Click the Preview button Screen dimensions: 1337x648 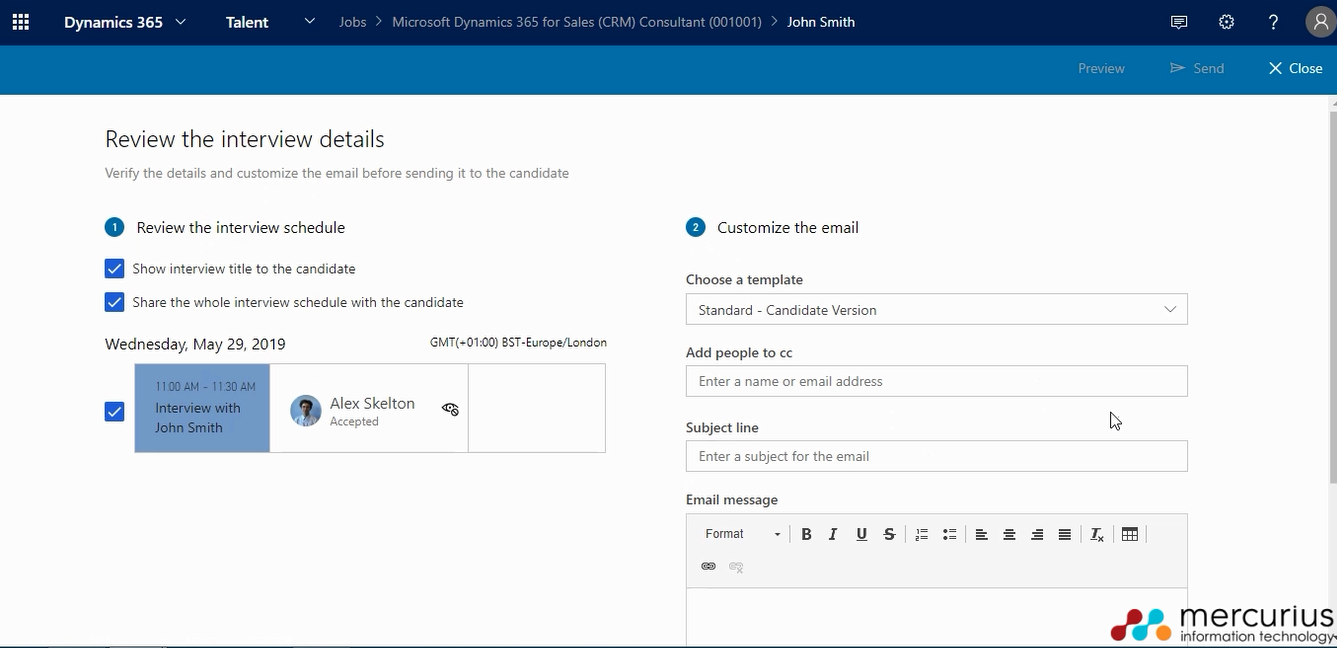[1101, 68]
